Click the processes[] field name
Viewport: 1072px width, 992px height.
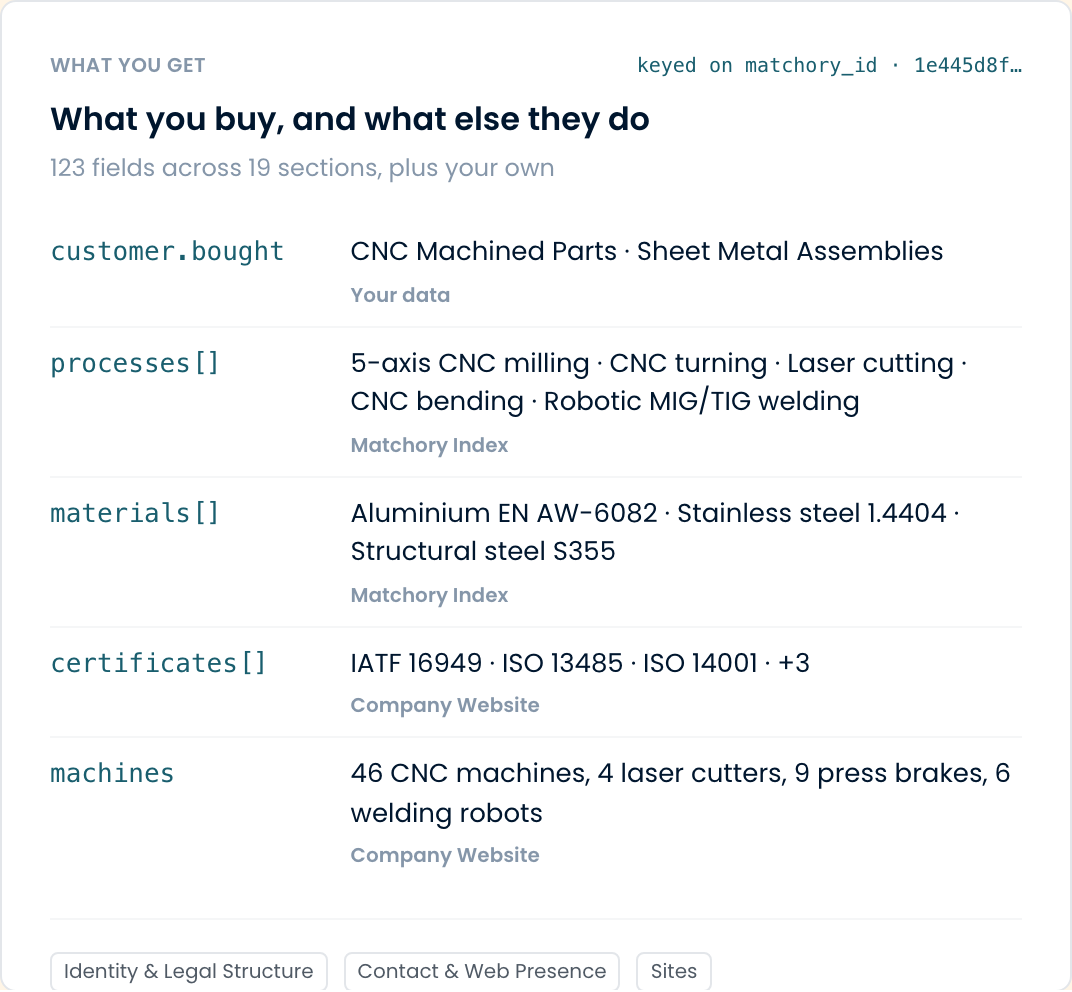pyautogui.click(x=135, y=363)
